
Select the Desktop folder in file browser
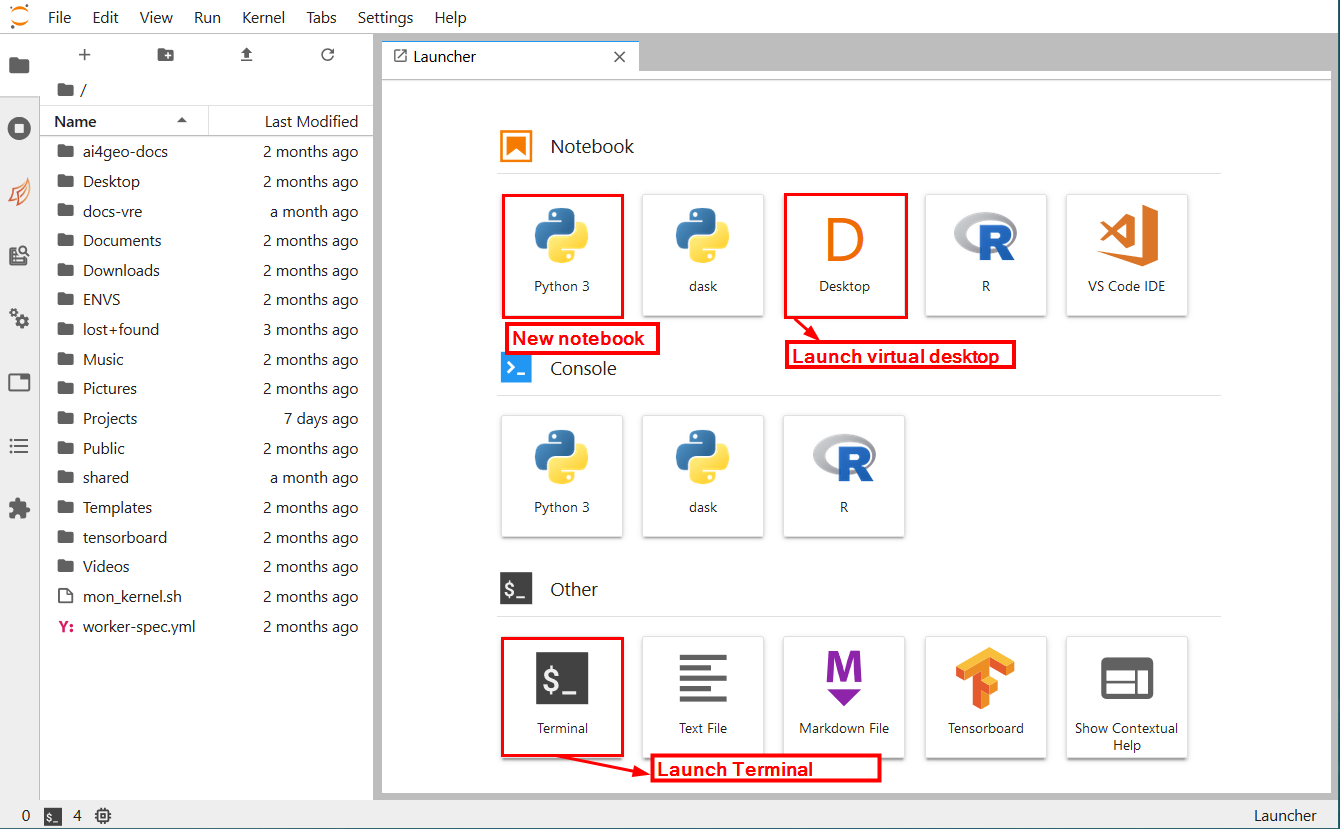click(x=207, y=182)
